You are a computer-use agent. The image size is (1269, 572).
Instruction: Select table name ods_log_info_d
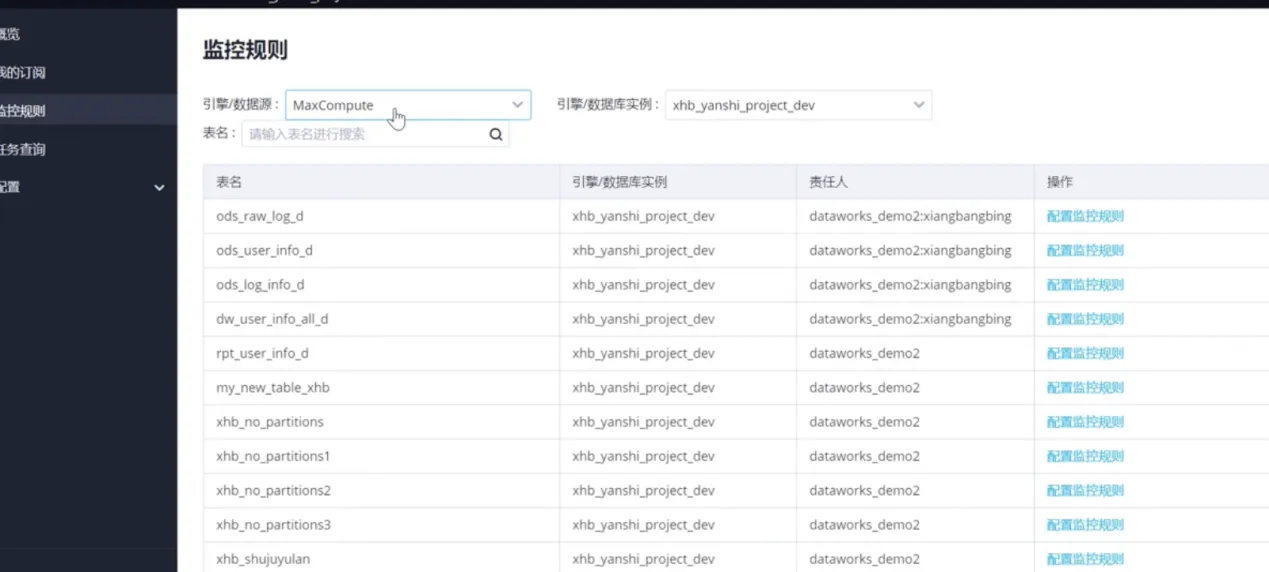click(x=260, y=285)
